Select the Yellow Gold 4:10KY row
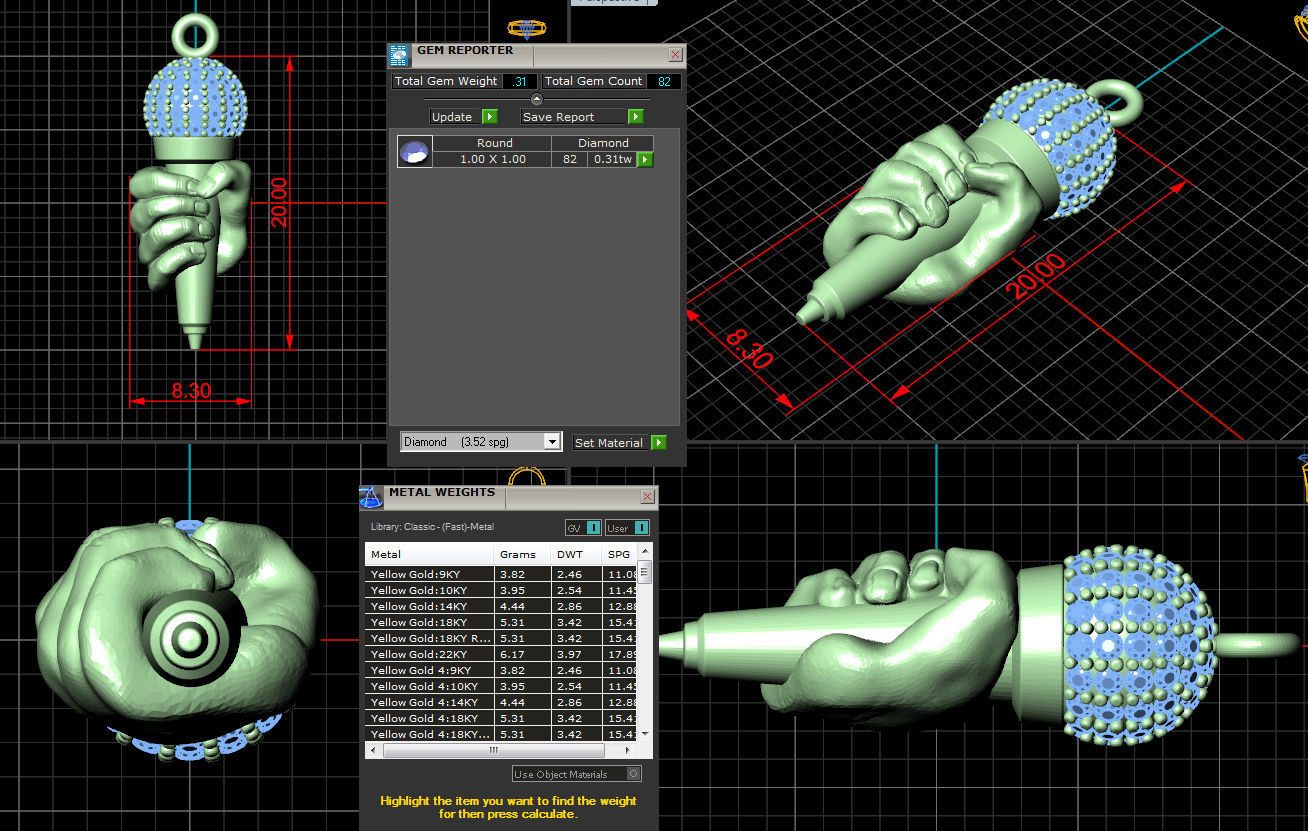Screen dimensions: 1308x831 coord(501,686)
